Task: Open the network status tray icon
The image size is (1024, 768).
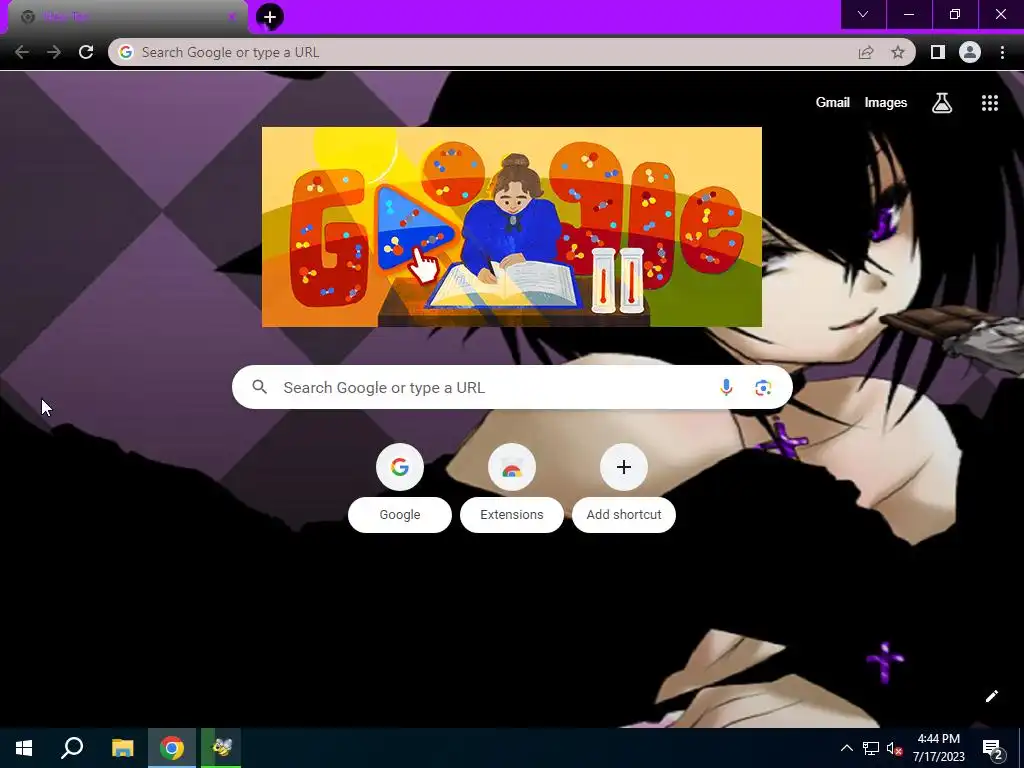Action: pos(871,748)
